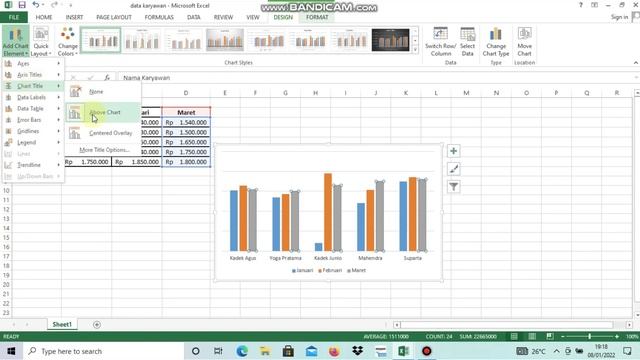The height and width of the screenshot is (360, 640).
Task: Open the Axes submenu
Action: (33, 64)
